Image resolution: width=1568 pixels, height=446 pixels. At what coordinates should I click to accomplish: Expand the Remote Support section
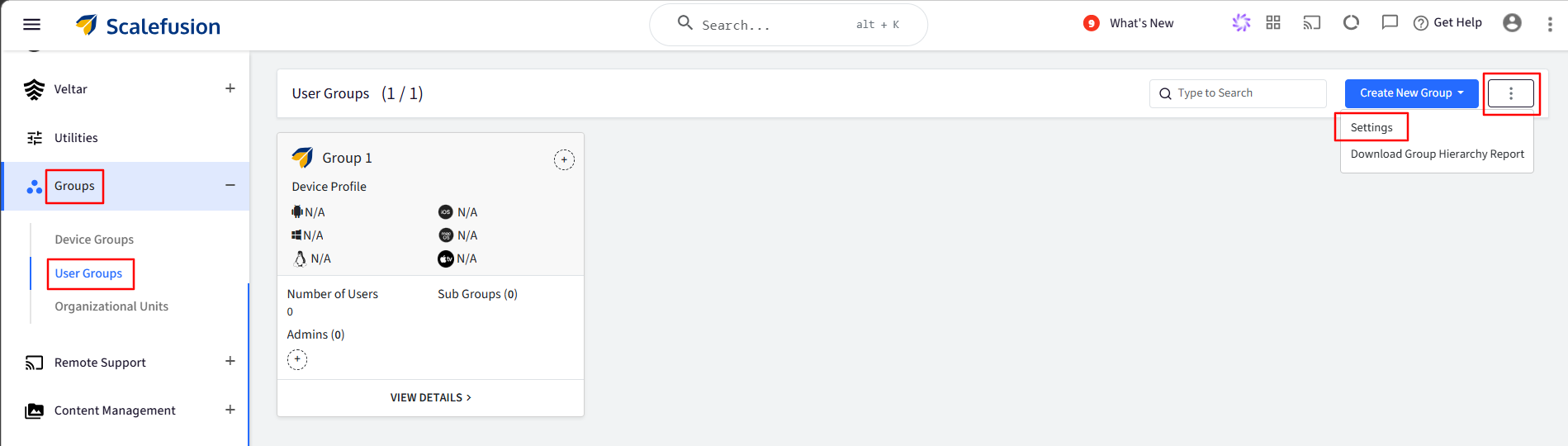230,361
